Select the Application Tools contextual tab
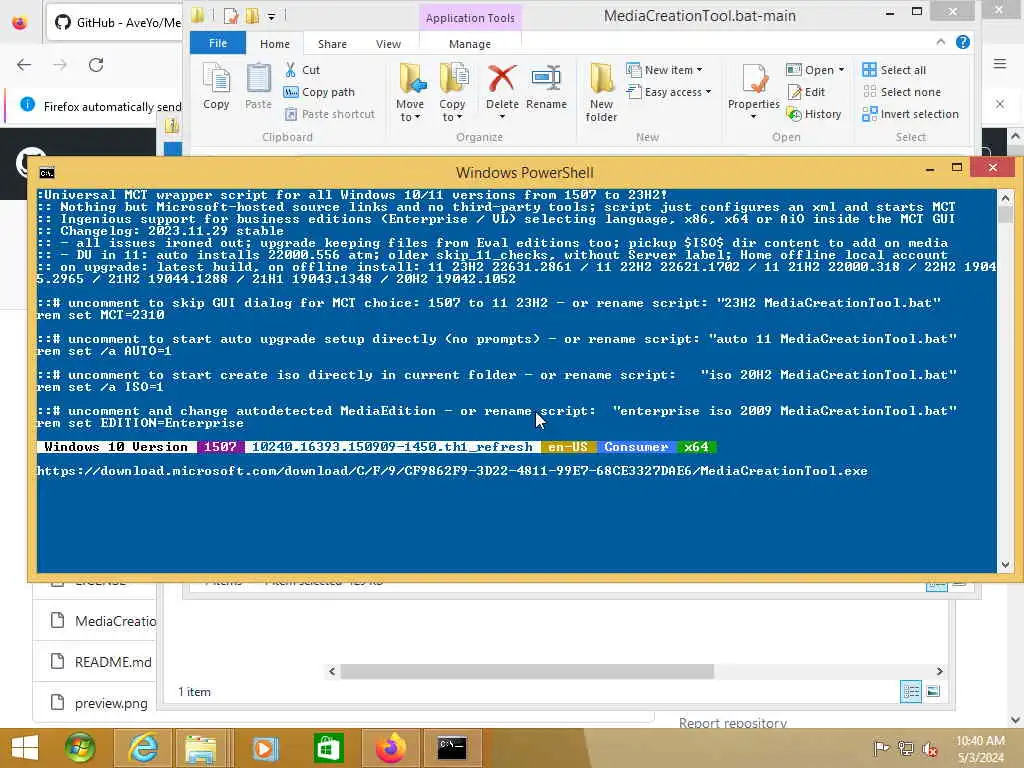 [470, 18]
